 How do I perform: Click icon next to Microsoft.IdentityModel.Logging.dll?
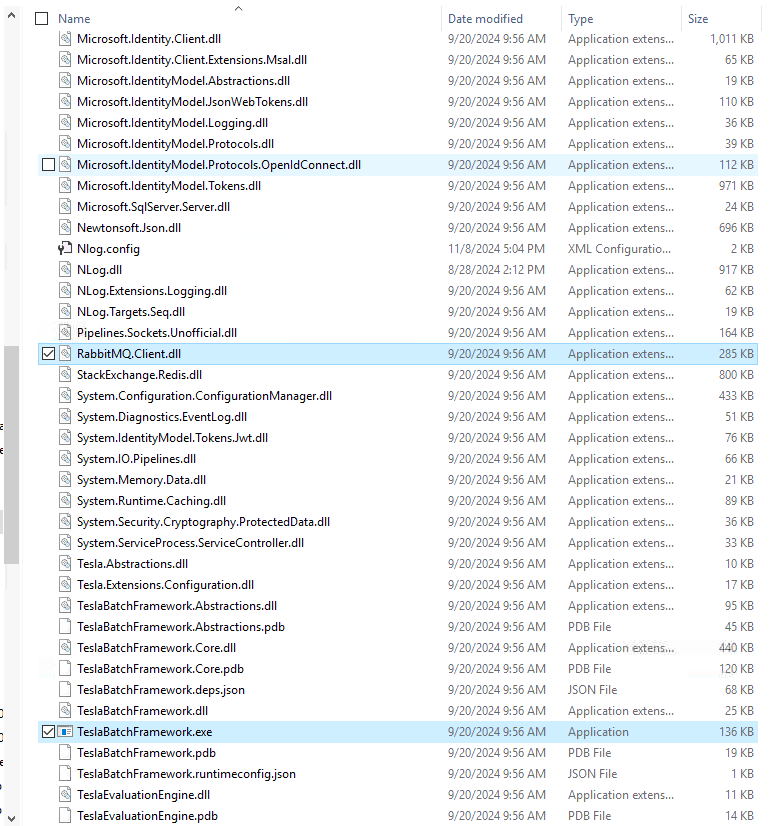click(65, 123)
